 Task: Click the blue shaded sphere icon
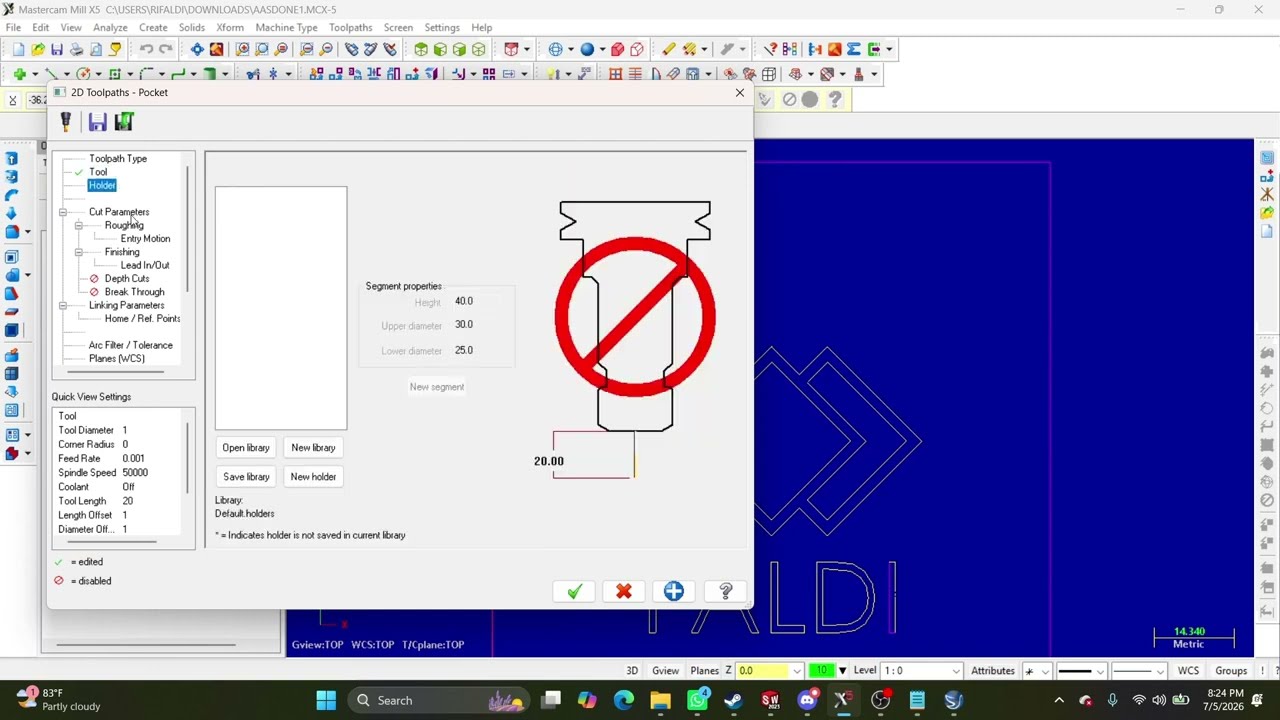[x=587, y=49]
